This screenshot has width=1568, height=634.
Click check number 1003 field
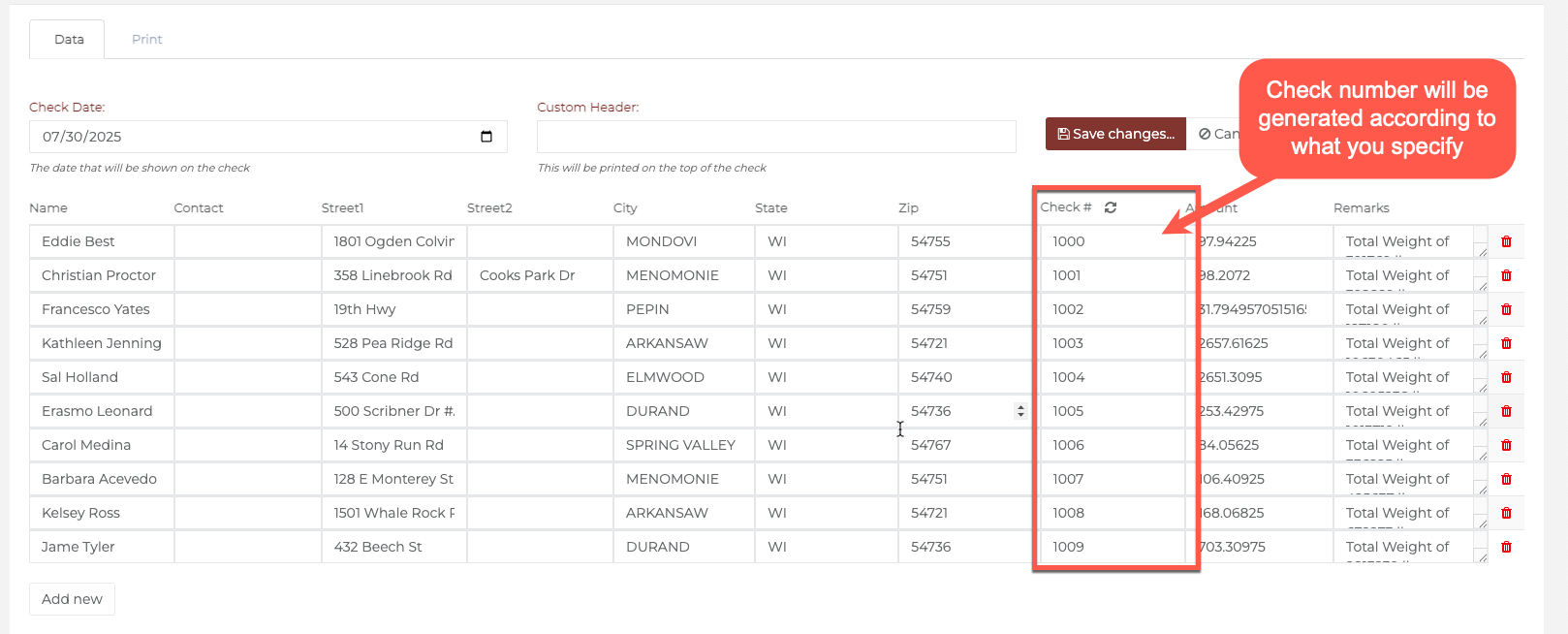[1113, 343]
